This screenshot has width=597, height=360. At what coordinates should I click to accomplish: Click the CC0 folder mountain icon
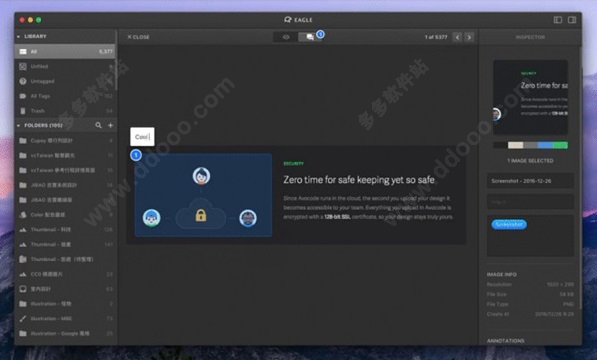tap(23, 274)
